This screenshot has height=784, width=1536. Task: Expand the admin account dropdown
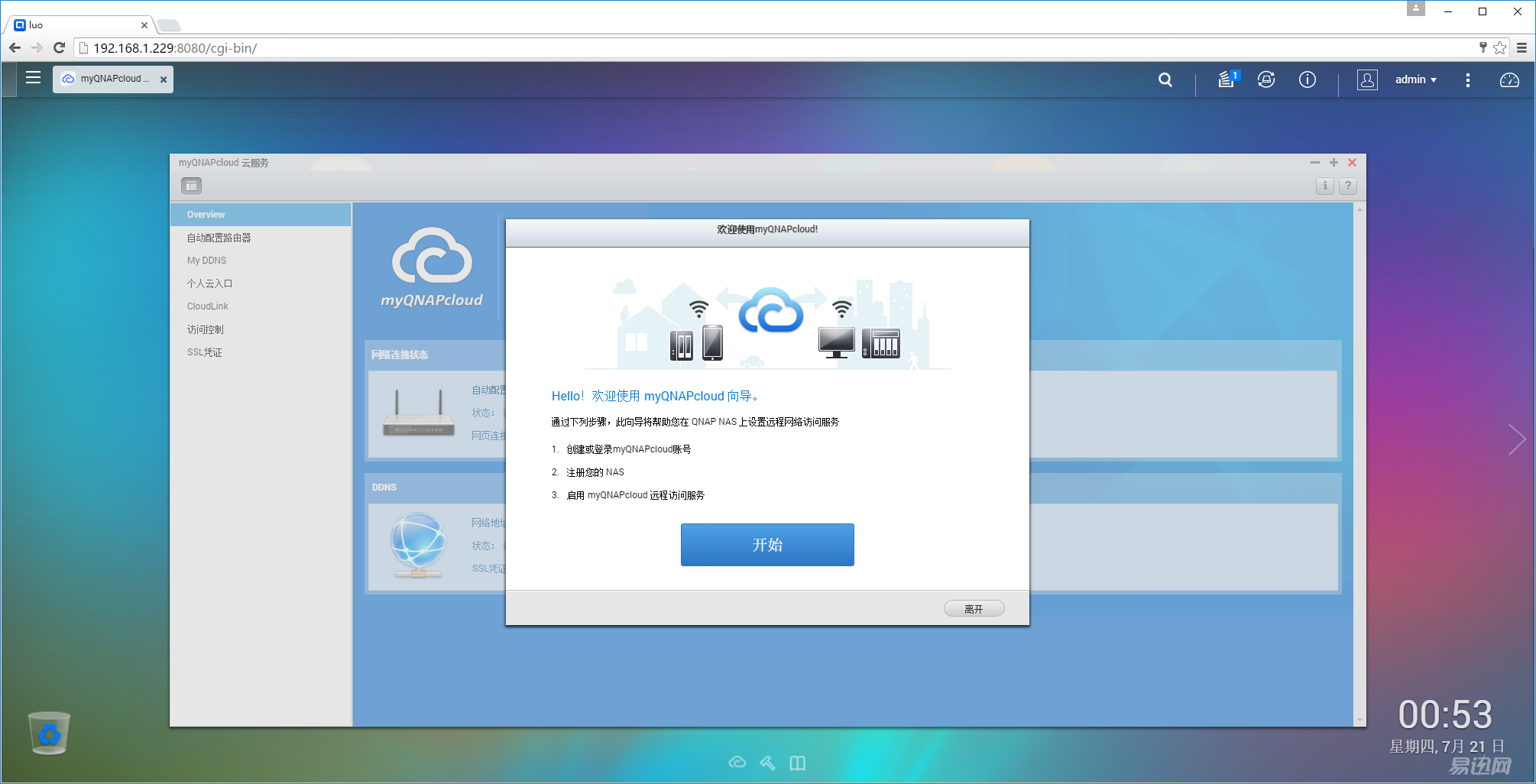click(x=1416, y=79)
